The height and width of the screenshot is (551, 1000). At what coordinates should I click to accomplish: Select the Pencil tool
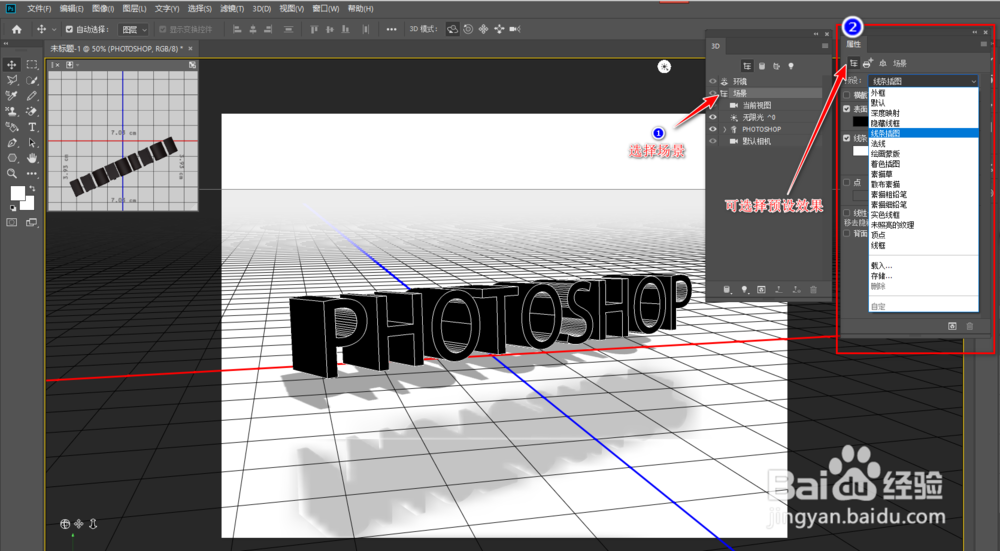(32, 96)
